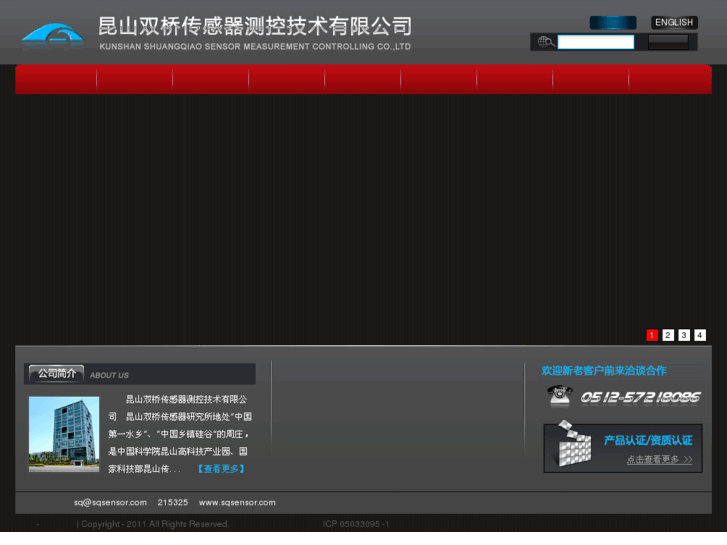The height and width of the screenshot is (545, 727).
Task: Follow the 点击查看更多 >> link
Action: 659,459
